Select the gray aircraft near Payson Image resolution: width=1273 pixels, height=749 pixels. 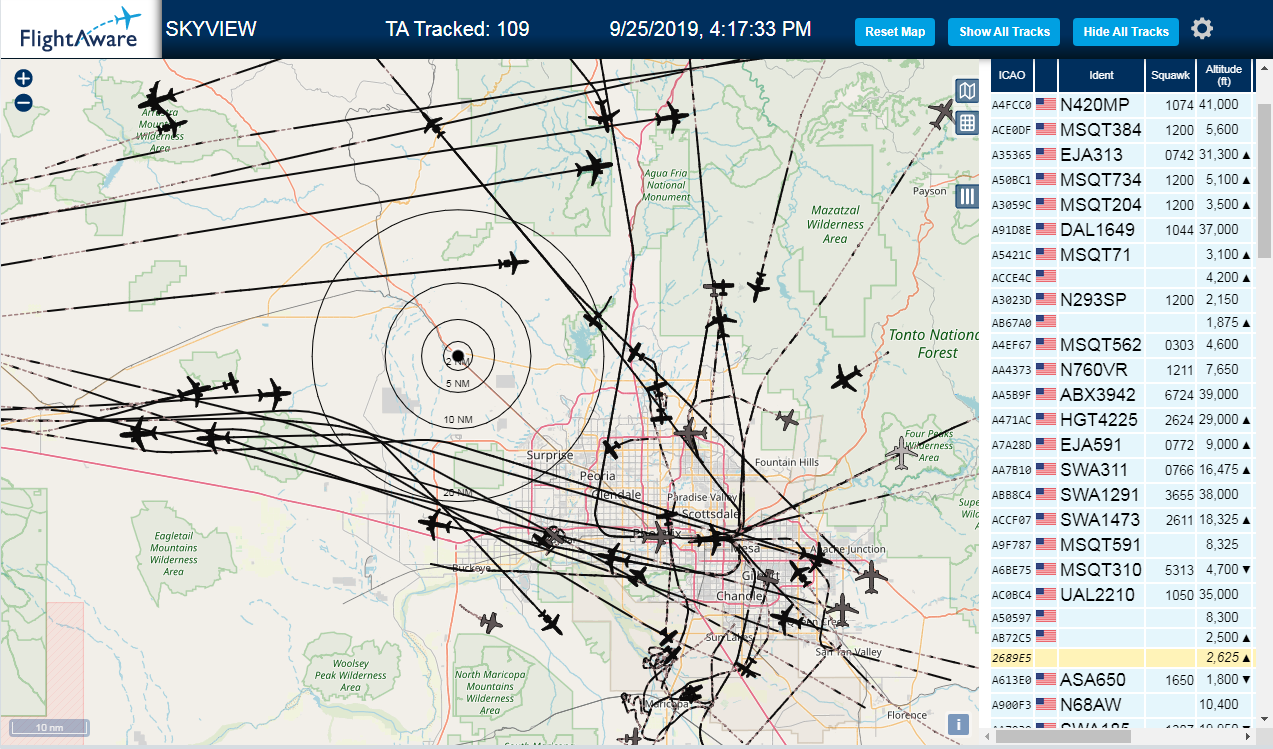click(942, 113)
